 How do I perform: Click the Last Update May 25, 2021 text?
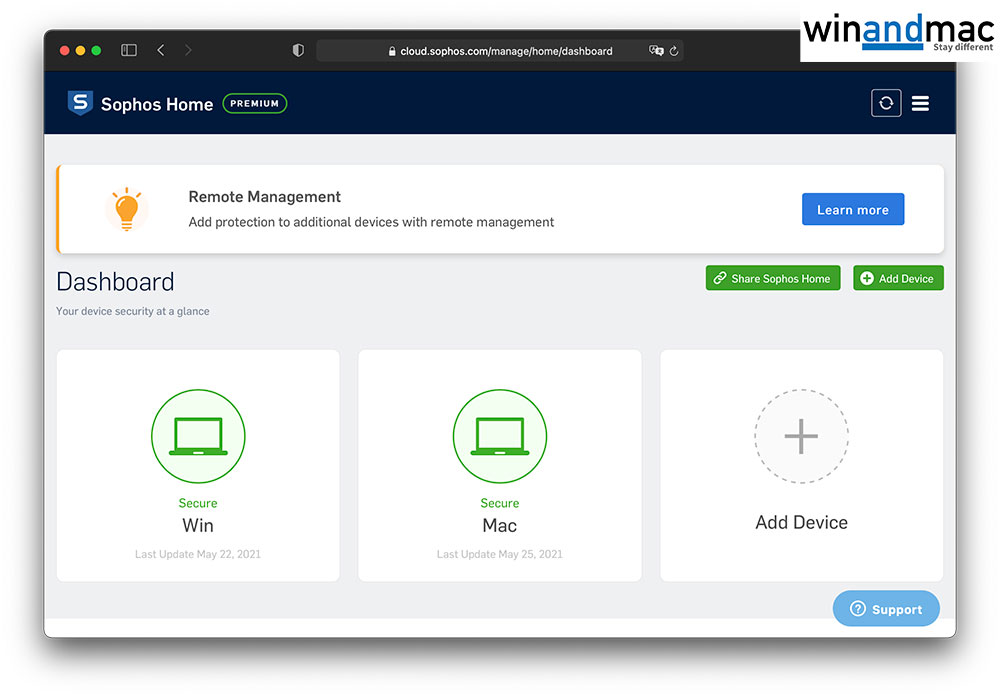500,554
